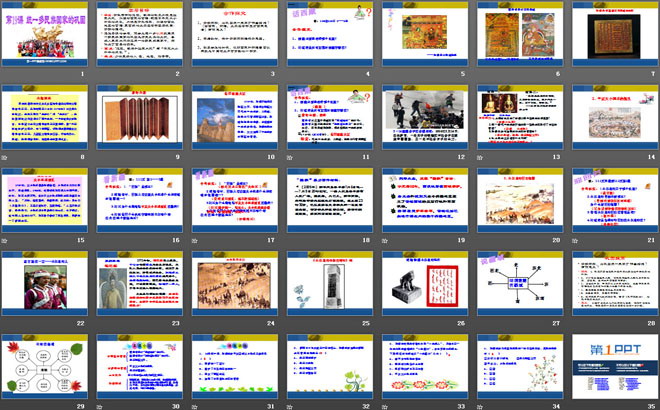Click the animation star icon under slide 8
This screenshot has width=660, height=410.
4,158
